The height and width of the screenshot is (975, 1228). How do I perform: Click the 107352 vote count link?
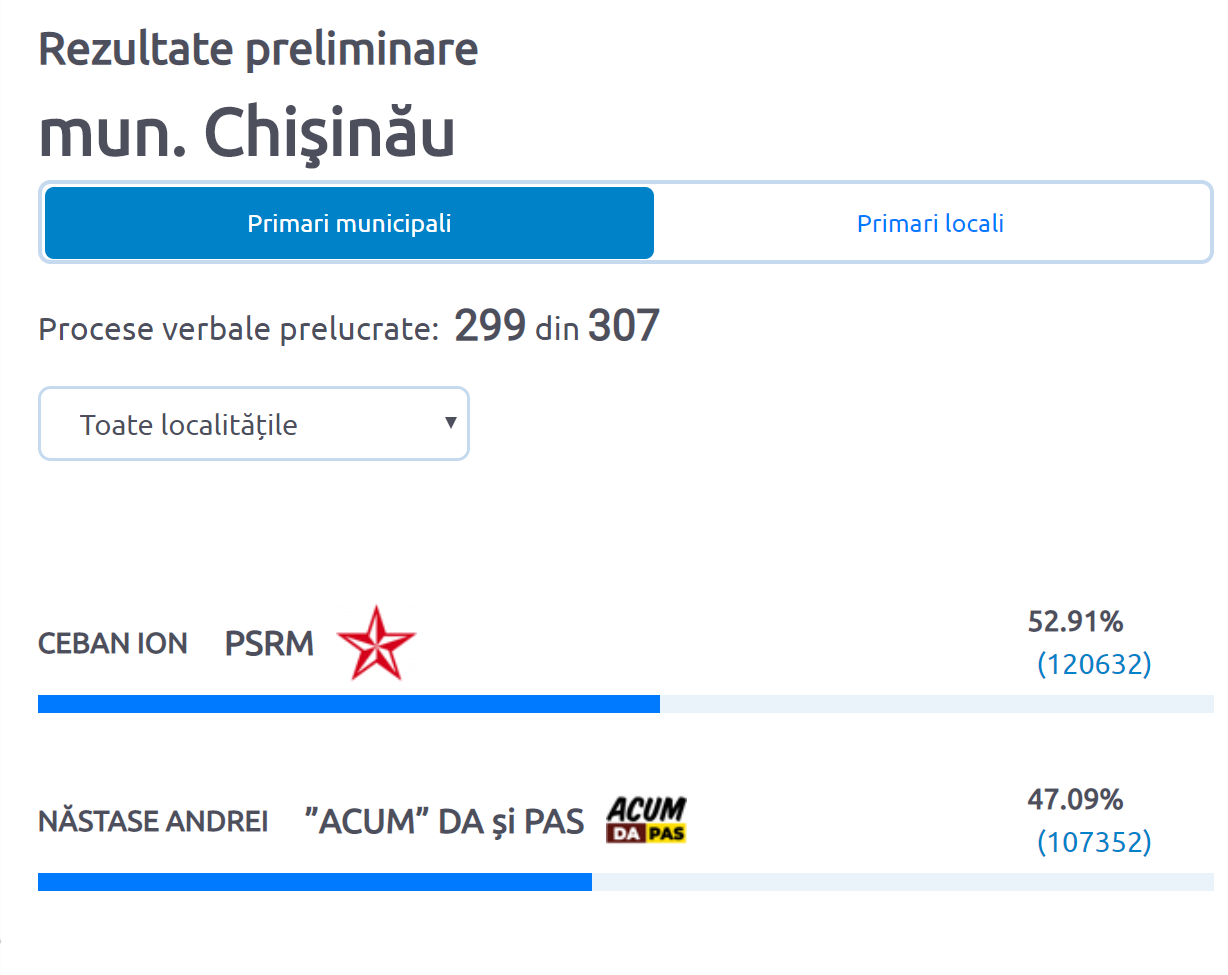tap(1094, 842)
